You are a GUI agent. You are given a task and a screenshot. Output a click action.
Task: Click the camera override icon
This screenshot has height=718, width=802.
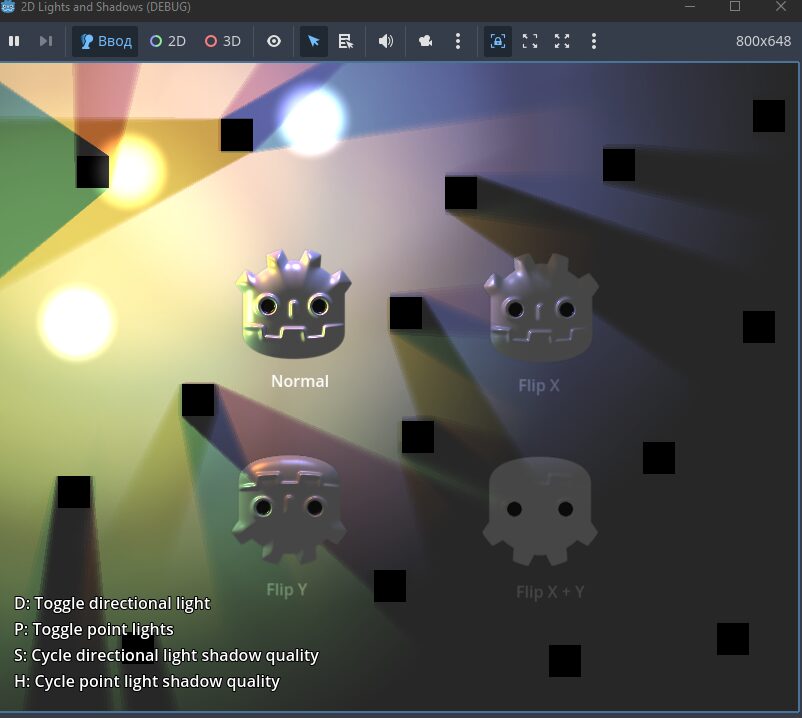tap(426, 41)
